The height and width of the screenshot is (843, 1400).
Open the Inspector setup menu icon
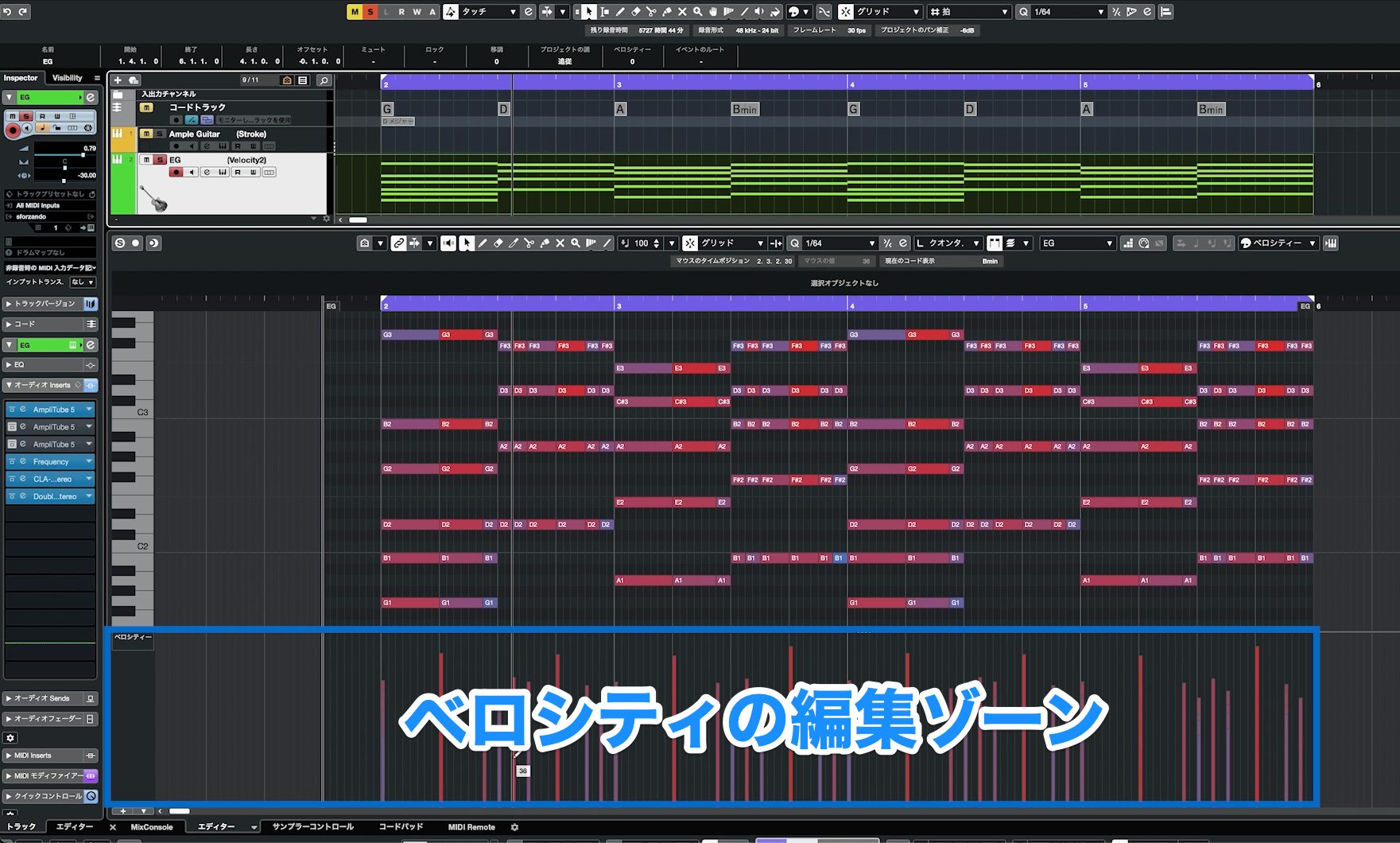pos(97,78)
